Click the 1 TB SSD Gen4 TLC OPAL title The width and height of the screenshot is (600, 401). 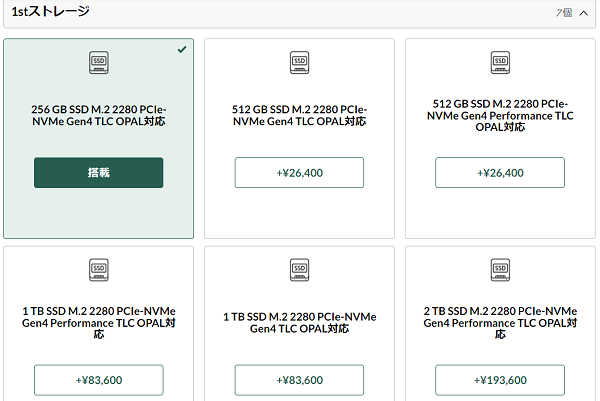click(299, 323)
